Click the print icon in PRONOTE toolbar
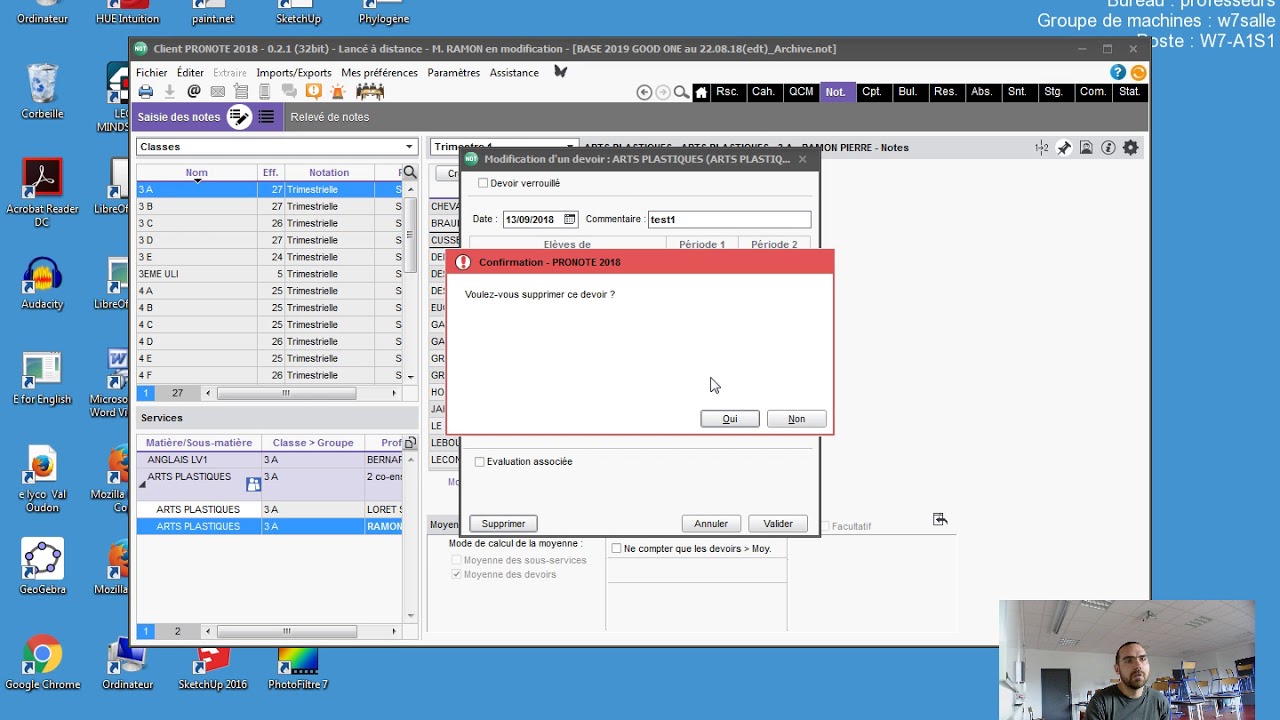Screen dimensions: 1280x720 coord(146,92)
